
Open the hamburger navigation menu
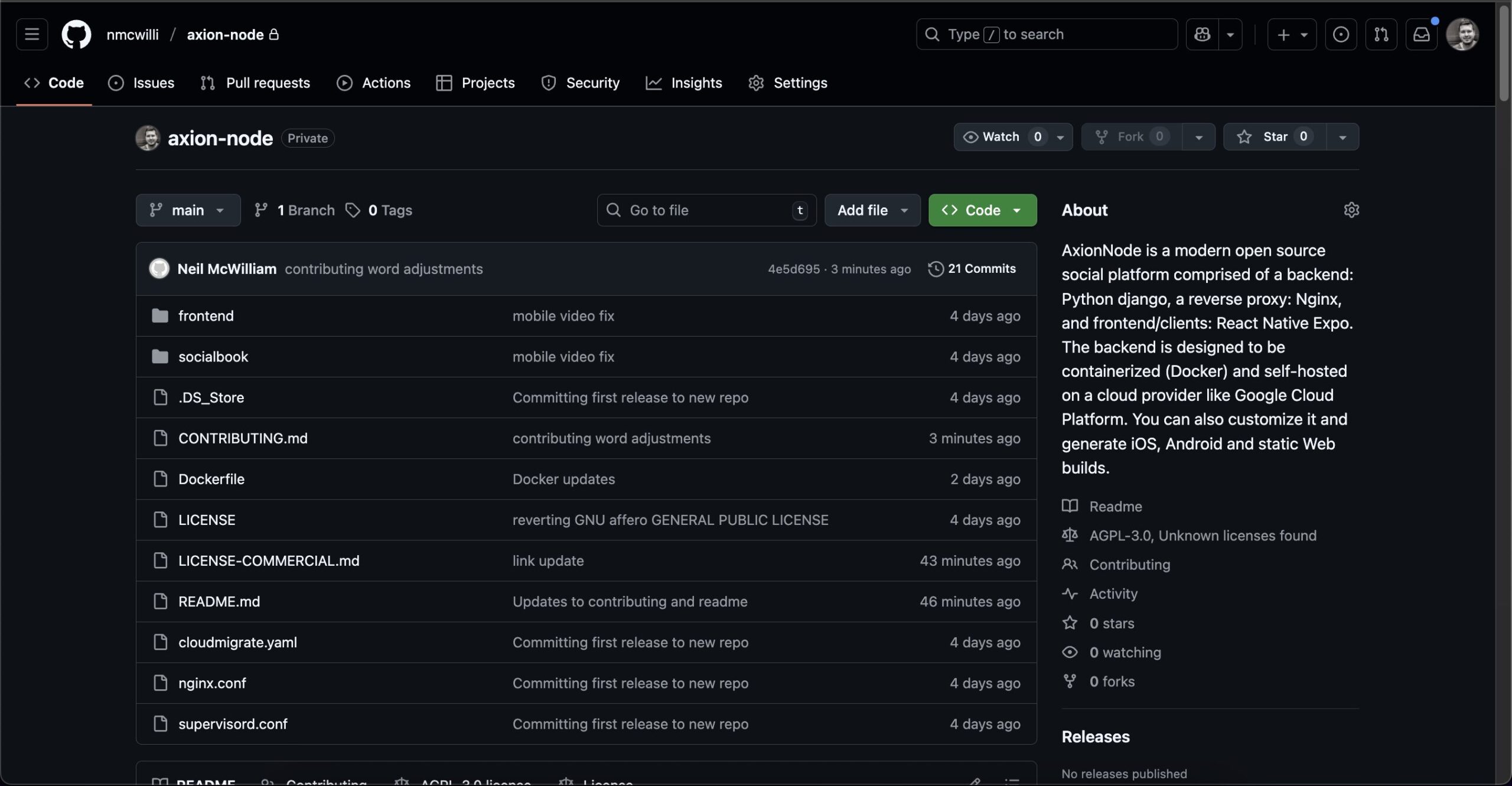[32, 34]
